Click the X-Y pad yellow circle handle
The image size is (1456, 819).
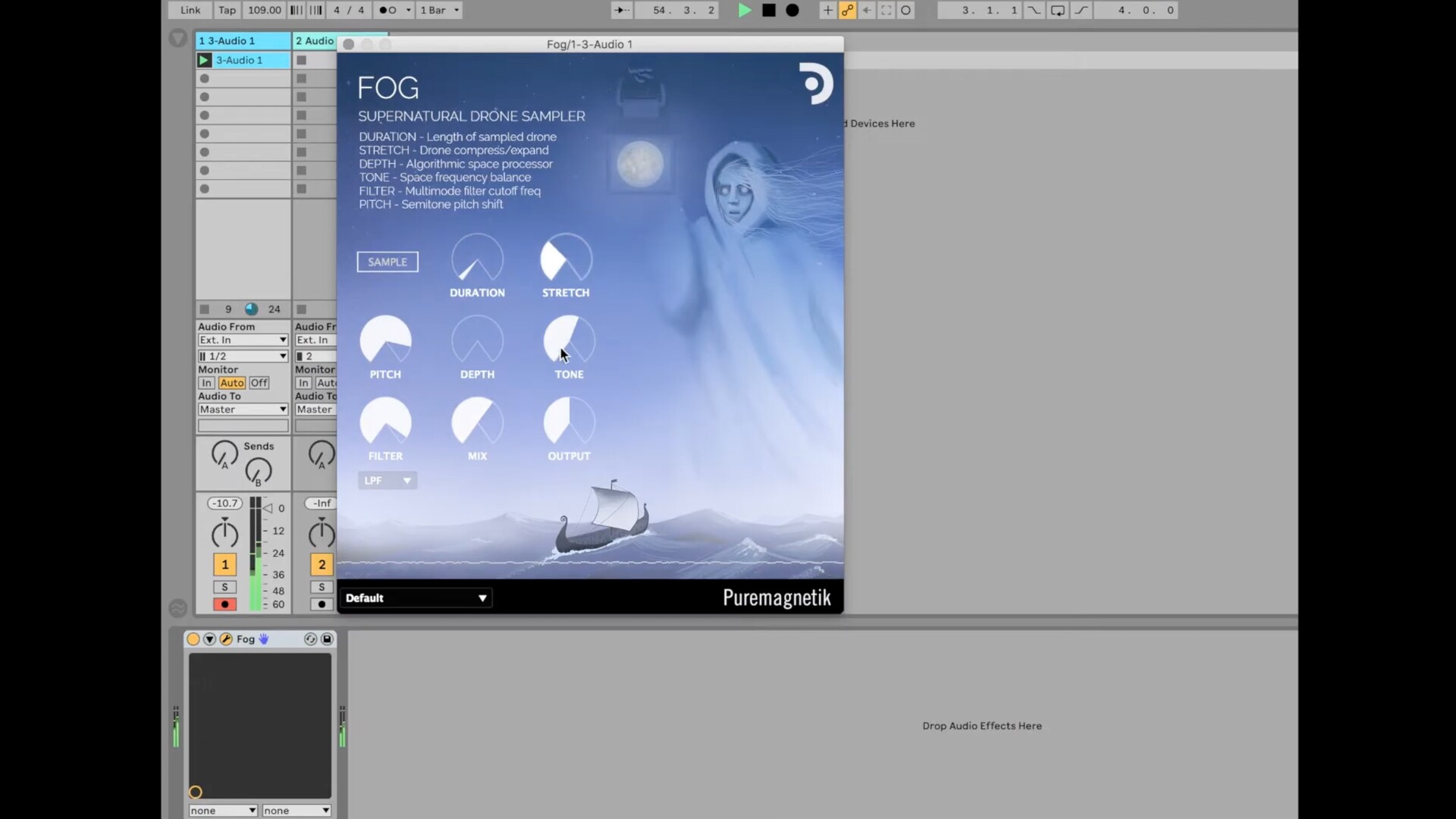196,792
